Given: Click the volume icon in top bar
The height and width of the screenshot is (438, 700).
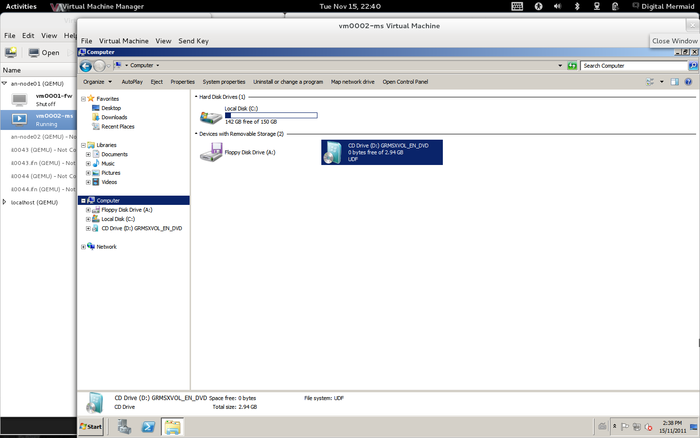Looking at the screenshot, I should point(557,6).
